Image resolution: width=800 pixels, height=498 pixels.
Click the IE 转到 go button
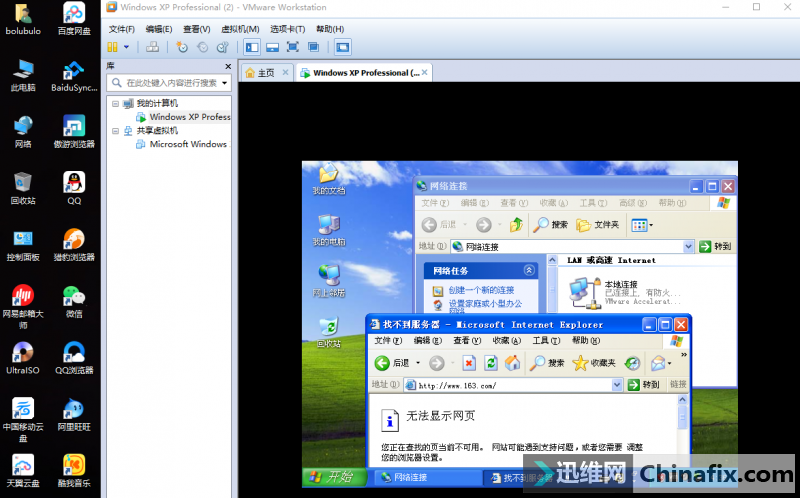644,385
